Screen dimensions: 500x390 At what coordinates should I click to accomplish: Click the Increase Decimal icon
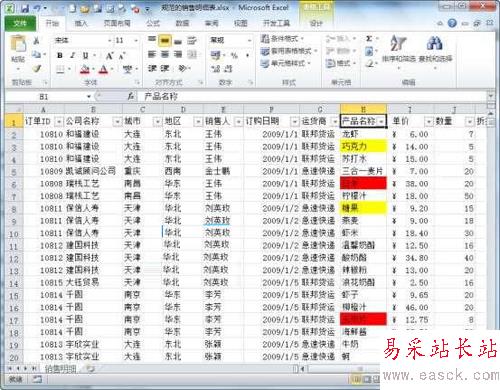pos(215,69)
